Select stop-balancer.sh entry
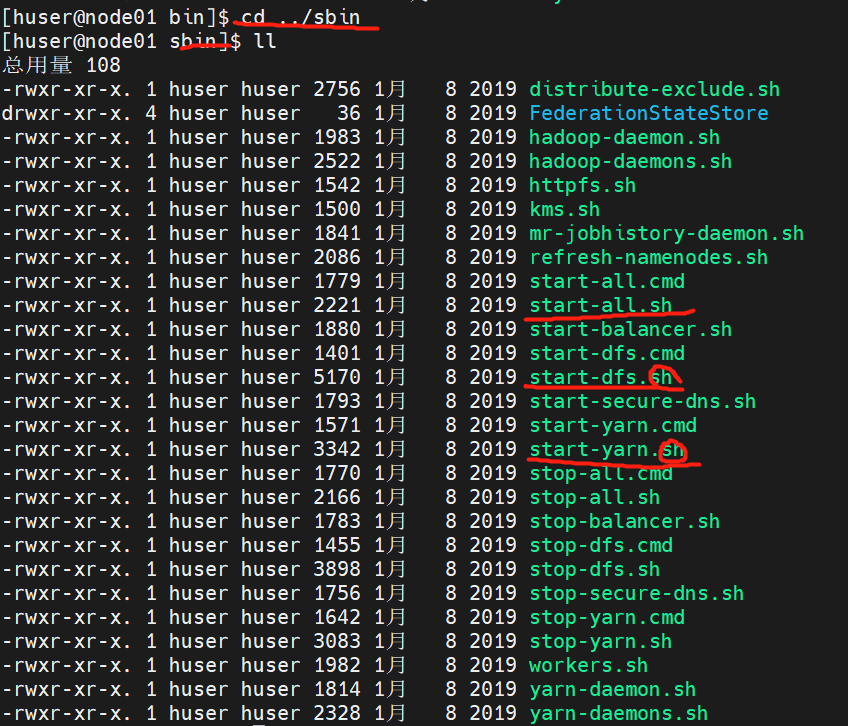 (624, 521)
